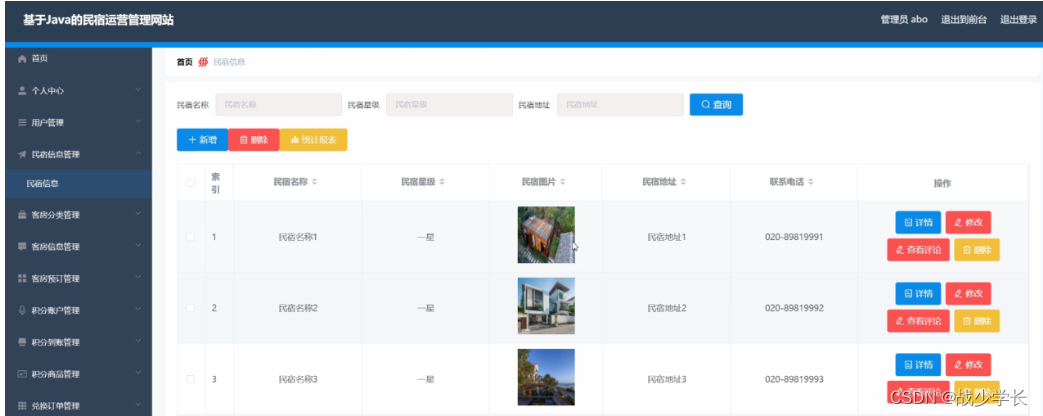Viewport: 1043px width, 416px height.
Task: Open the 兑换订单管理 menu label
Action: pos(56,405)
